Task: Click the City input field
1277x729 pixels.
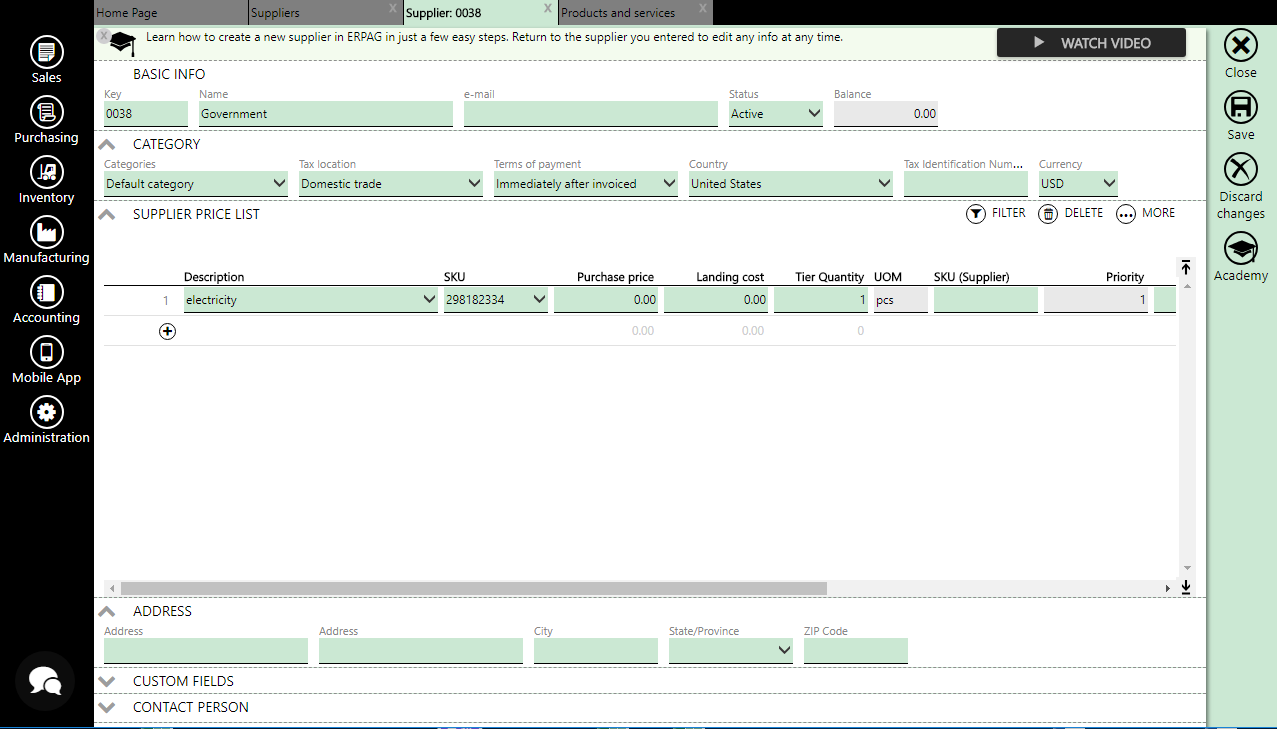Action: [596, 651]
